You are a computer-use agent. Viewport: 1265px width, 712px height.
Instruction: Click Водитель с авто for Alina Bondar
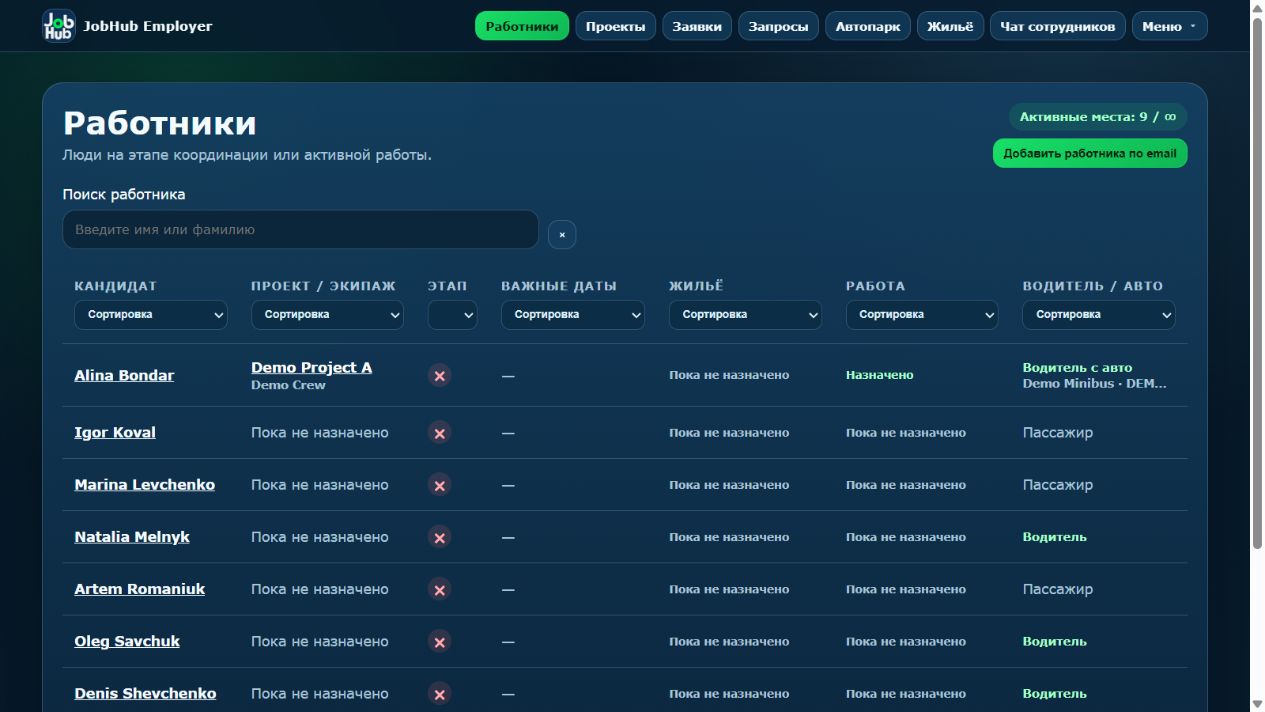click(x=1077, y=367)
